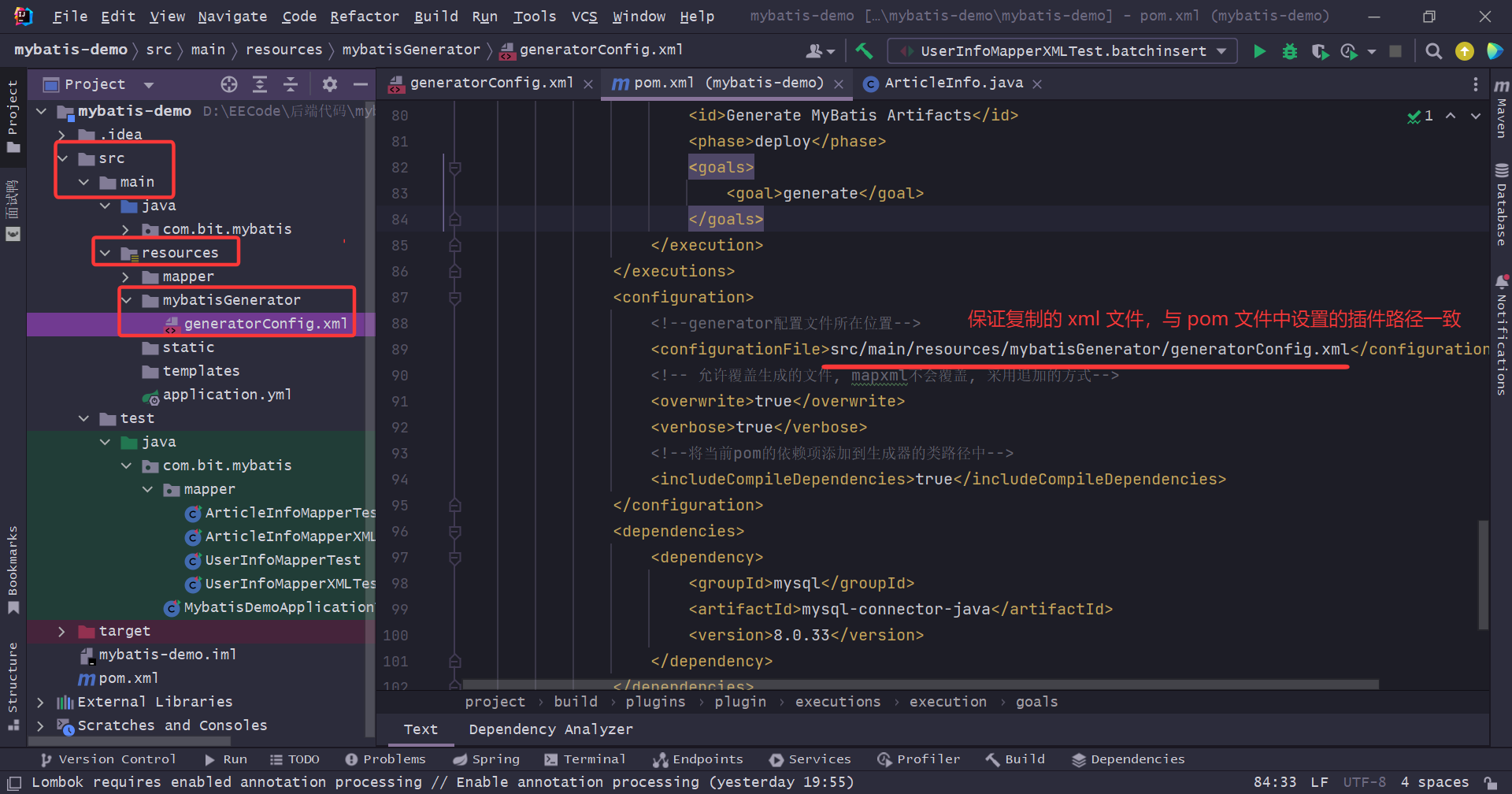Run with coverage icon in toolbar
The width and height of the screenshot is (1512, 794).
point(1320,51)
